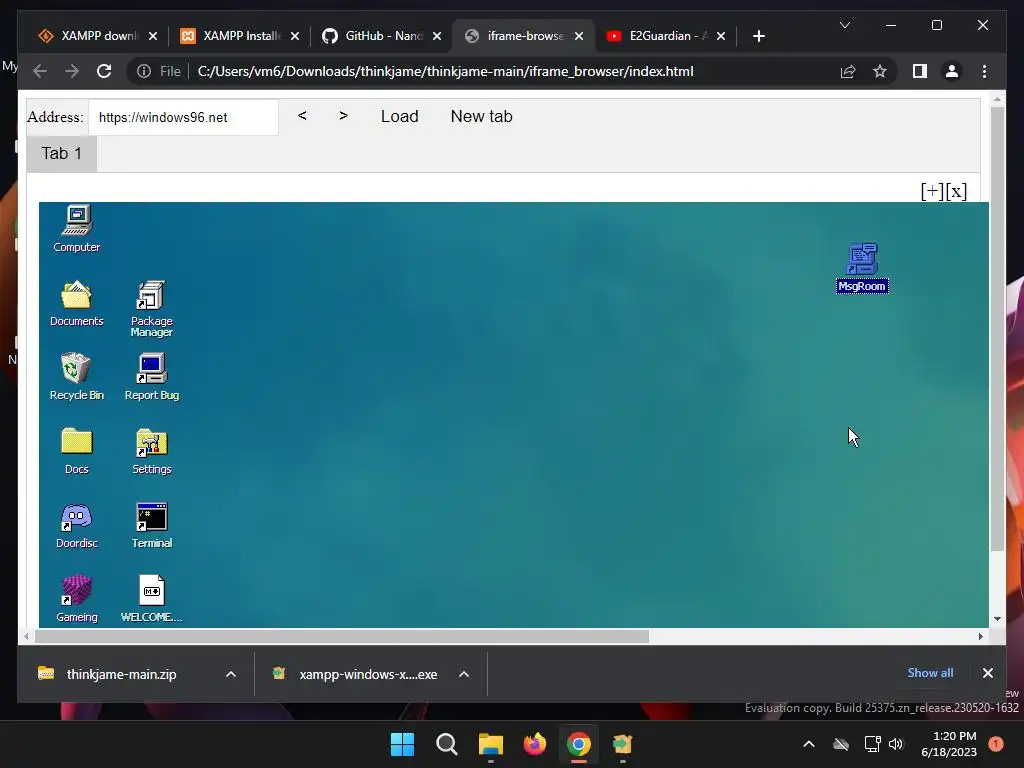
Task: Click Show all downloads
Action: coord(930,673)
